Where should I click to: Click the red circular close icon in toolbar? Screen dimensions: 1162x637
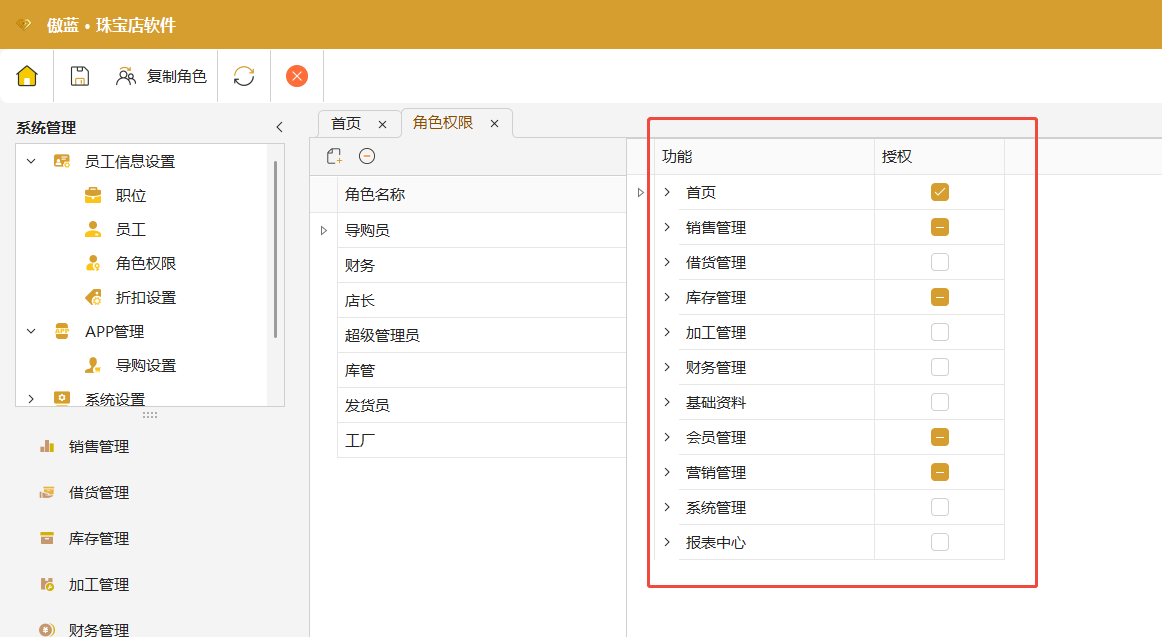297,76
